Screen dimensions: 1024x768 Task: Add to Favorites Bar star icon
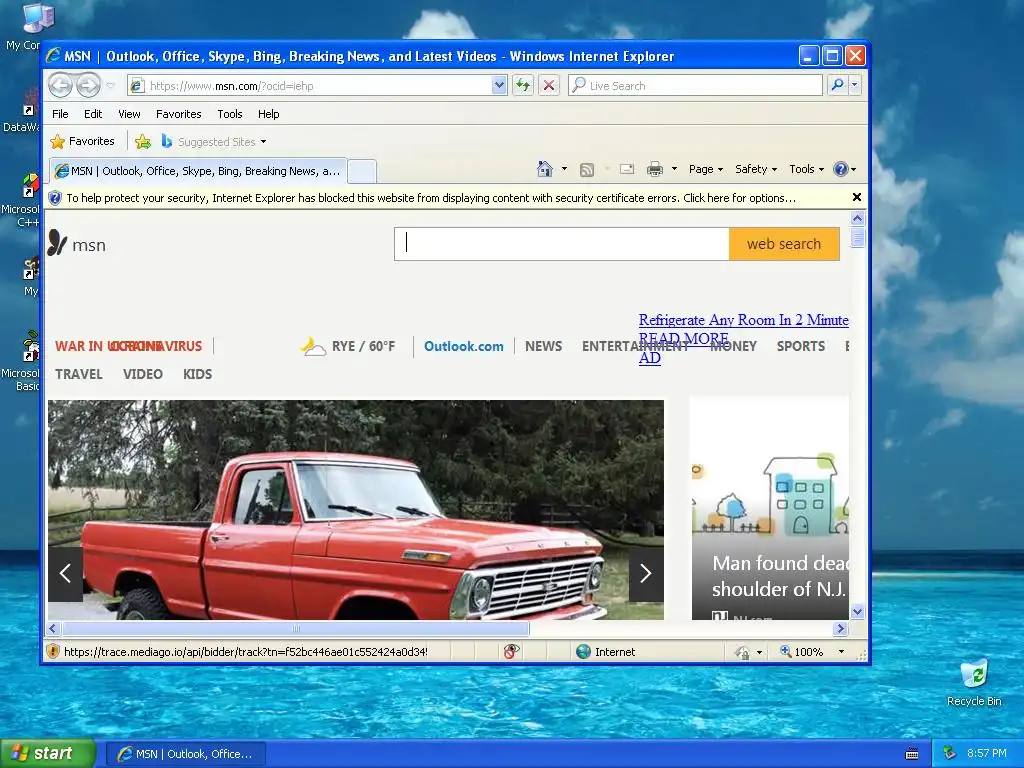(x=142, y=141)
